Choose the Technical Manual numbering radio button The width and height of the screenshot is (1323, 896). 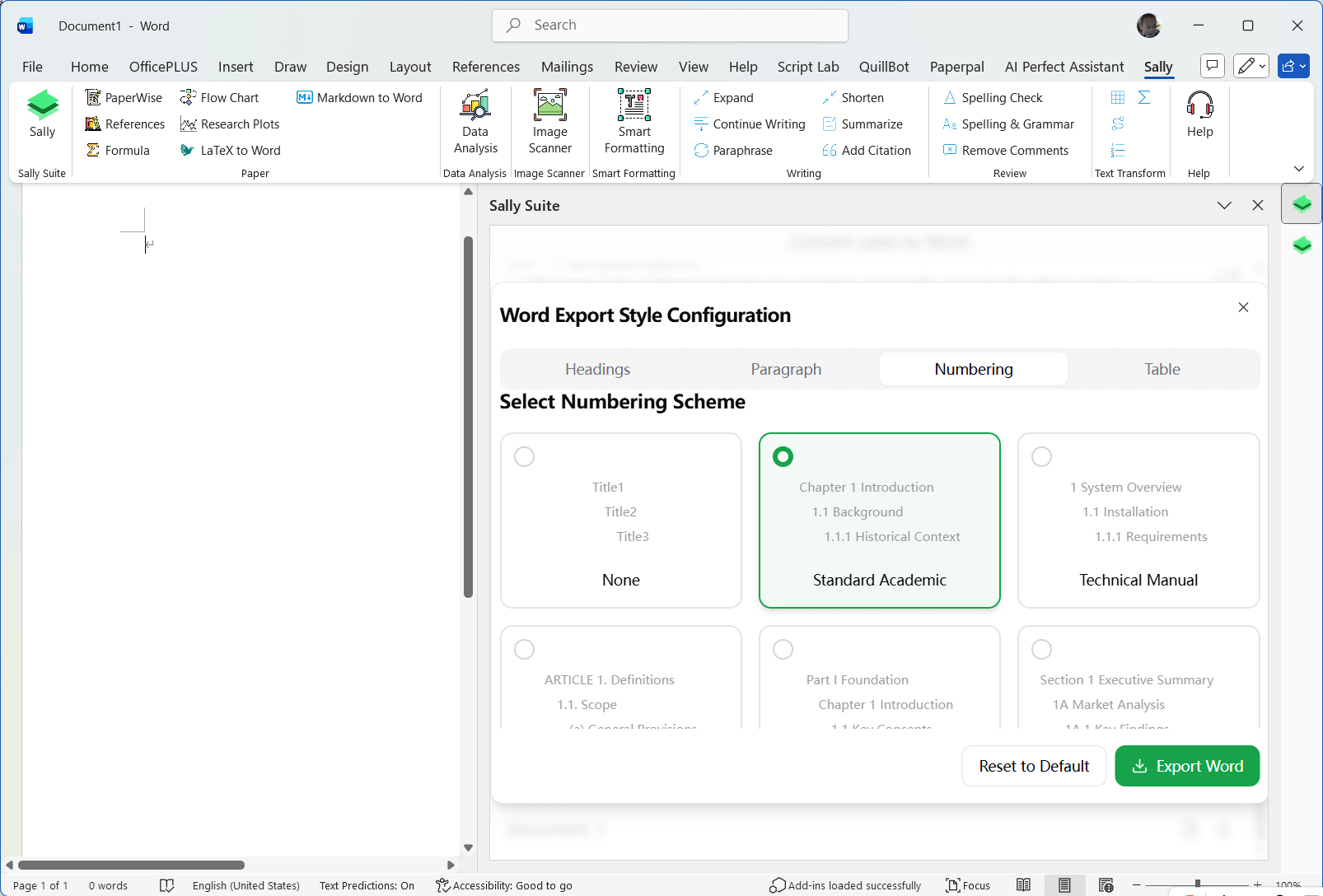pos(1041,456)
